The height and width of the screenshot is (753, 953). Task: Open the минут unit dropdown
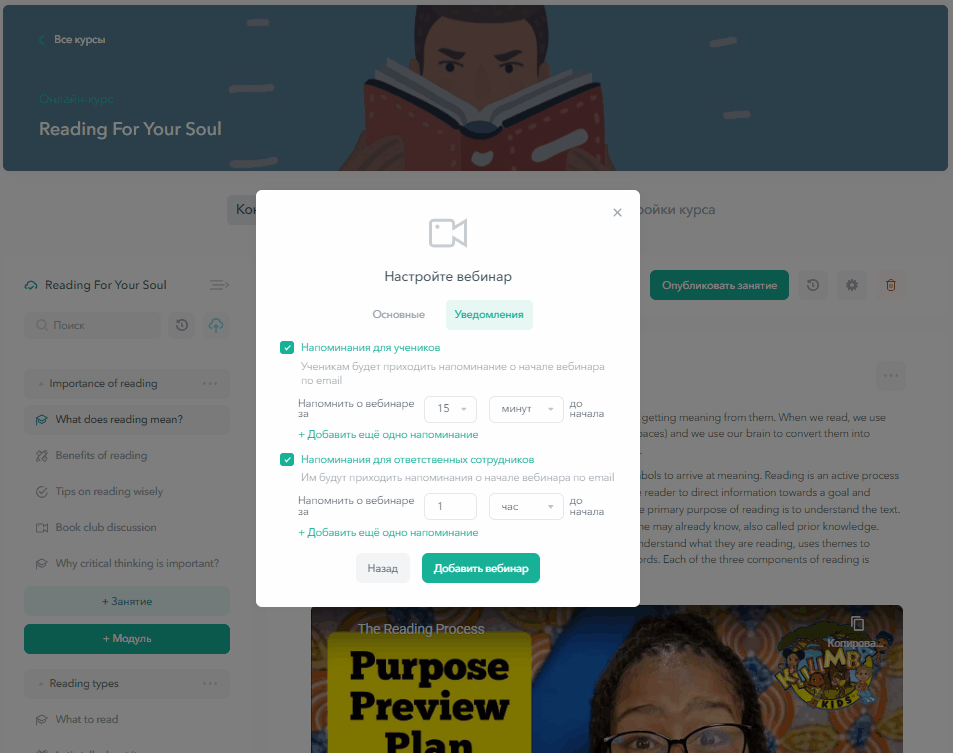click(x=526, y=409)
